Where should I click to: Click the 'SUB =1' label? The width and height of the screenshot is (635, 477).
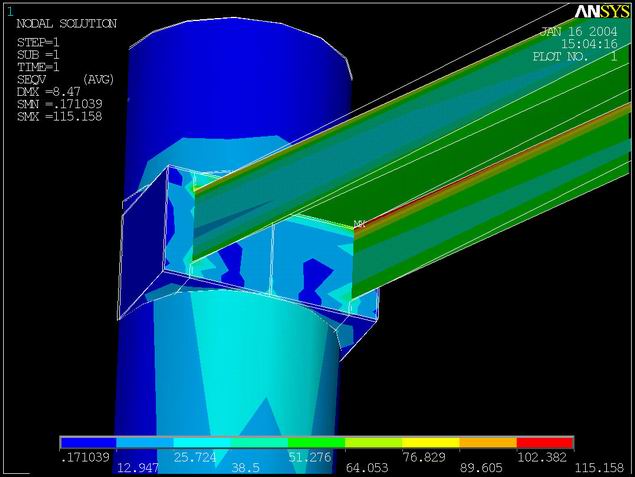[38, 55]
